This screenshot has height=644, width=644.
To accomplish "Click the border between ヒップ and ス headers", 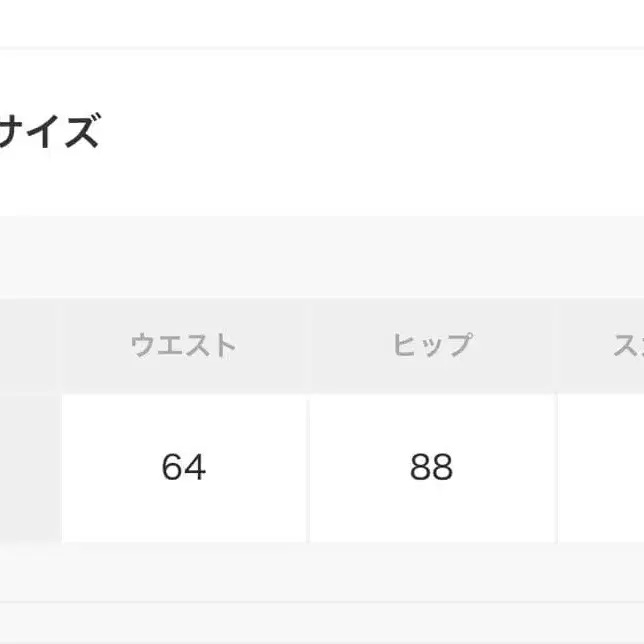I will (556, 346).
